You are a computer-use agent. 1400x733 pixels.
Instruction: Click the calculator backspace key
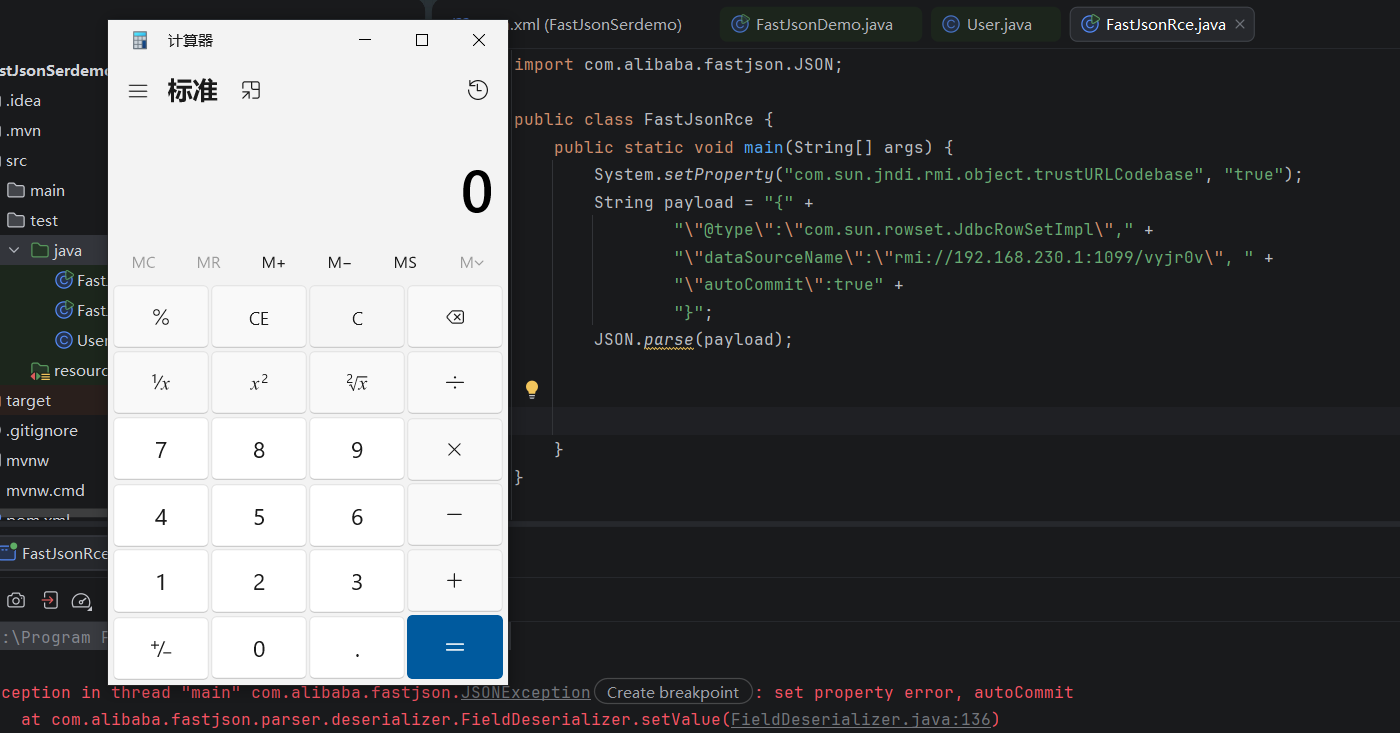[x=455, y=318]
